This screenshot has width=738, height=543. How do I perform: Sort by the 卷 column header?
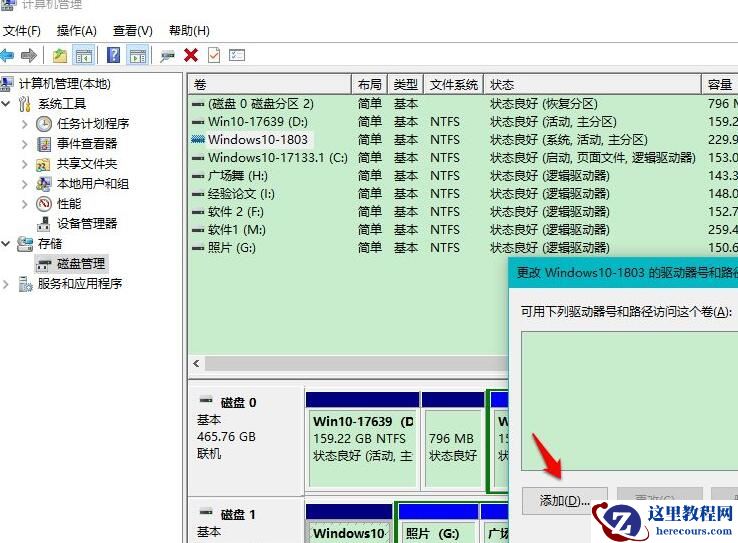270,85
